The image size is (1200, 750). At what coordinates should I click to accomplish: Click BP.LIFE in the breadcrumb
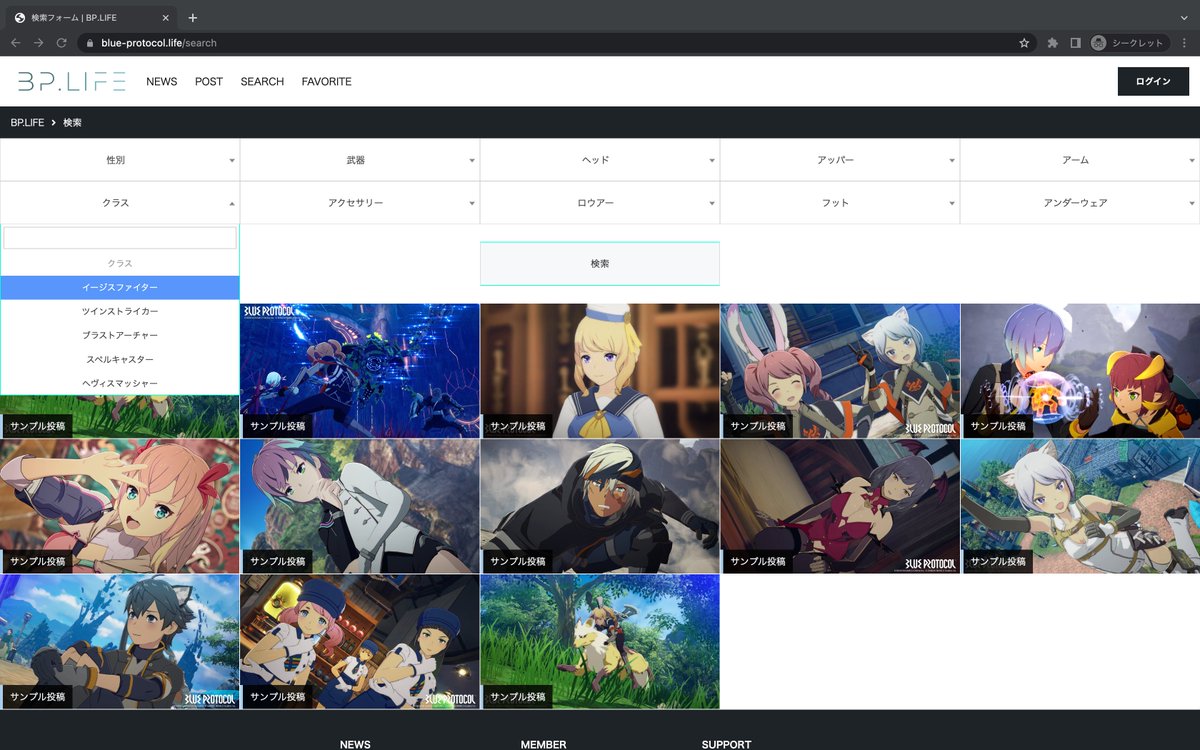pyautogui.click(x=28, y=122)
